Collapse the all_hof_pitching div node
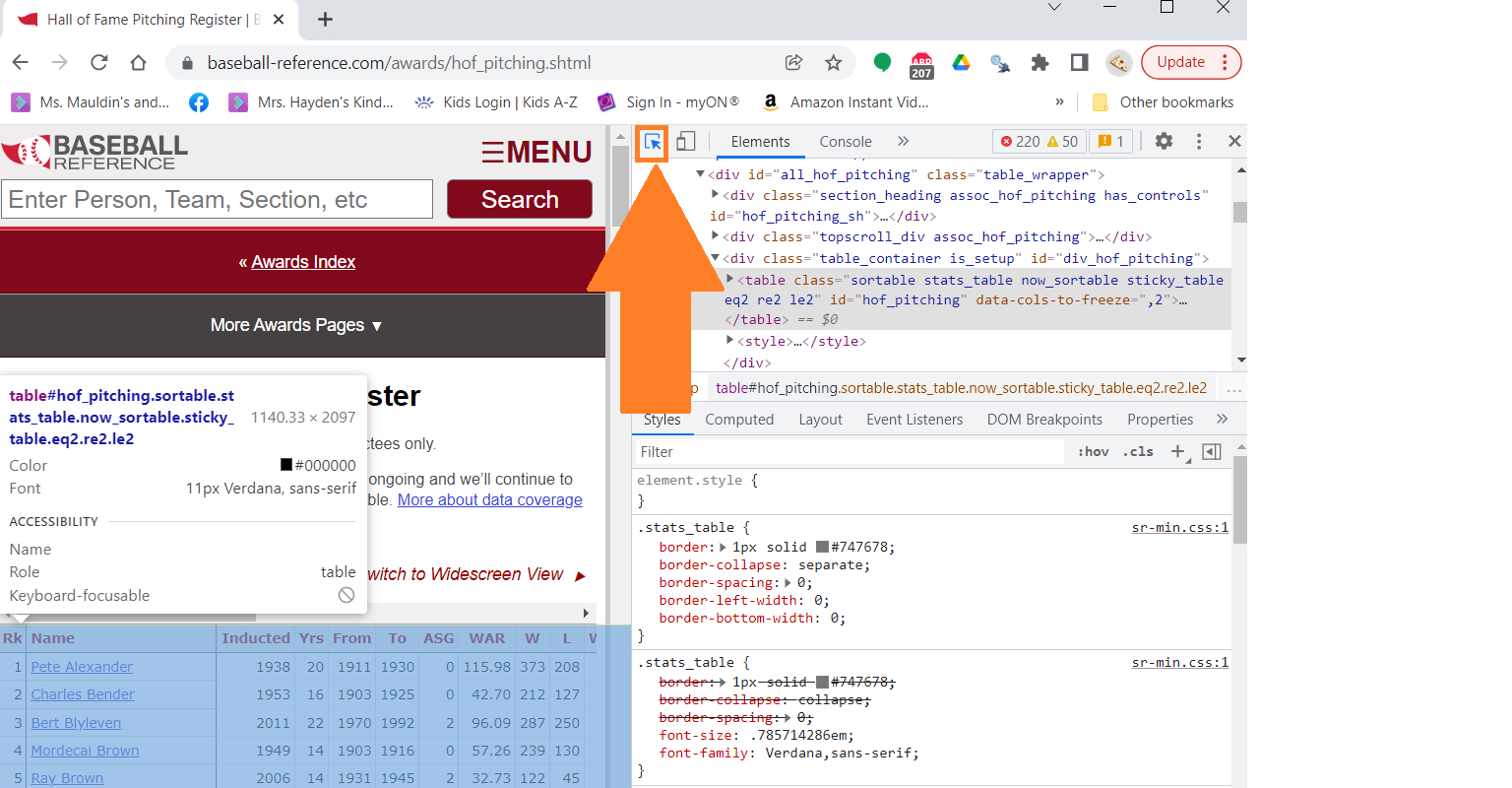The image size is (1512, 788). [x=701, y=174]
